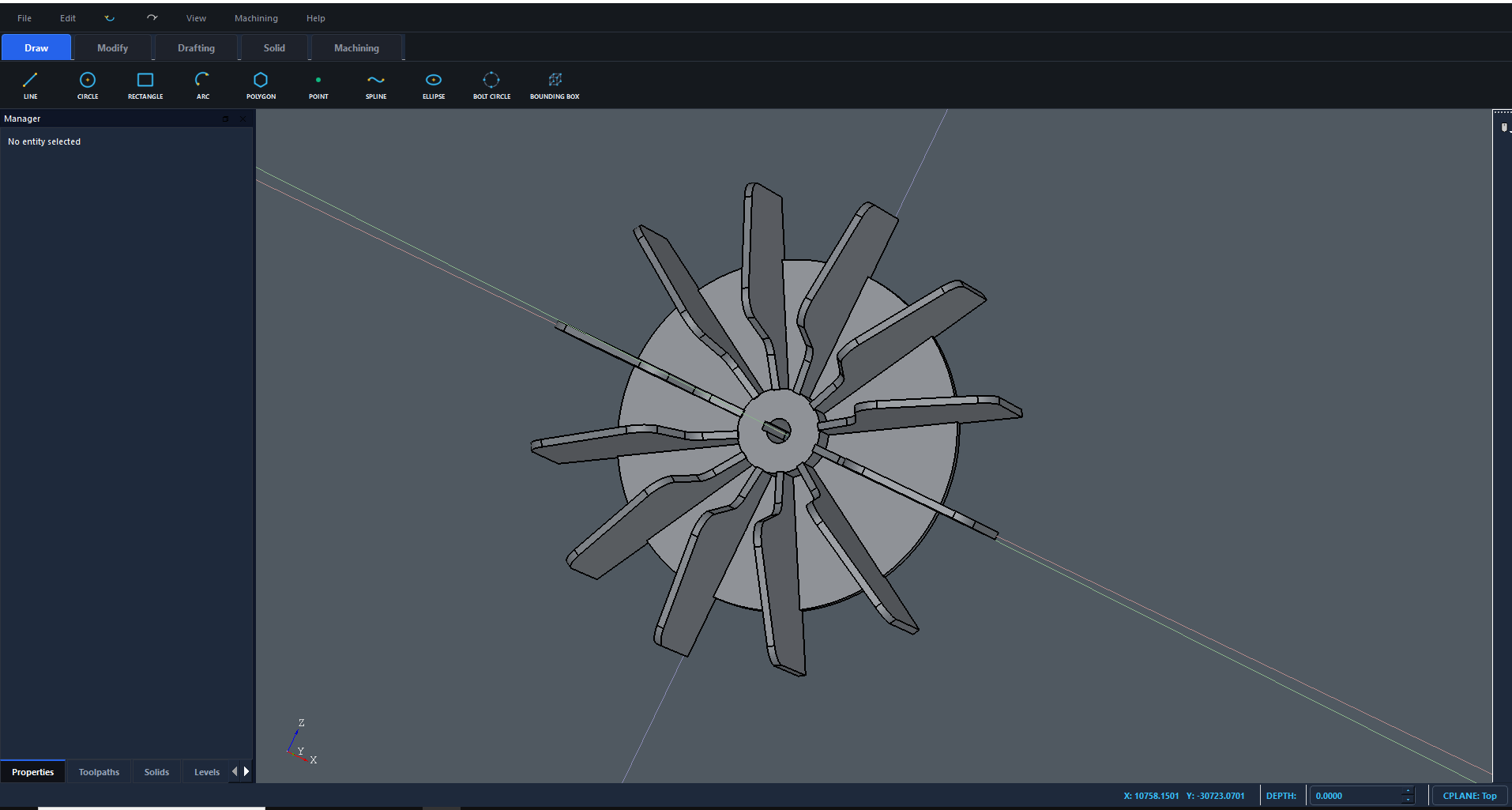Select the Bolt Circle tool
This screenshot has width=1512, height=810.
(x=491, y=85)
